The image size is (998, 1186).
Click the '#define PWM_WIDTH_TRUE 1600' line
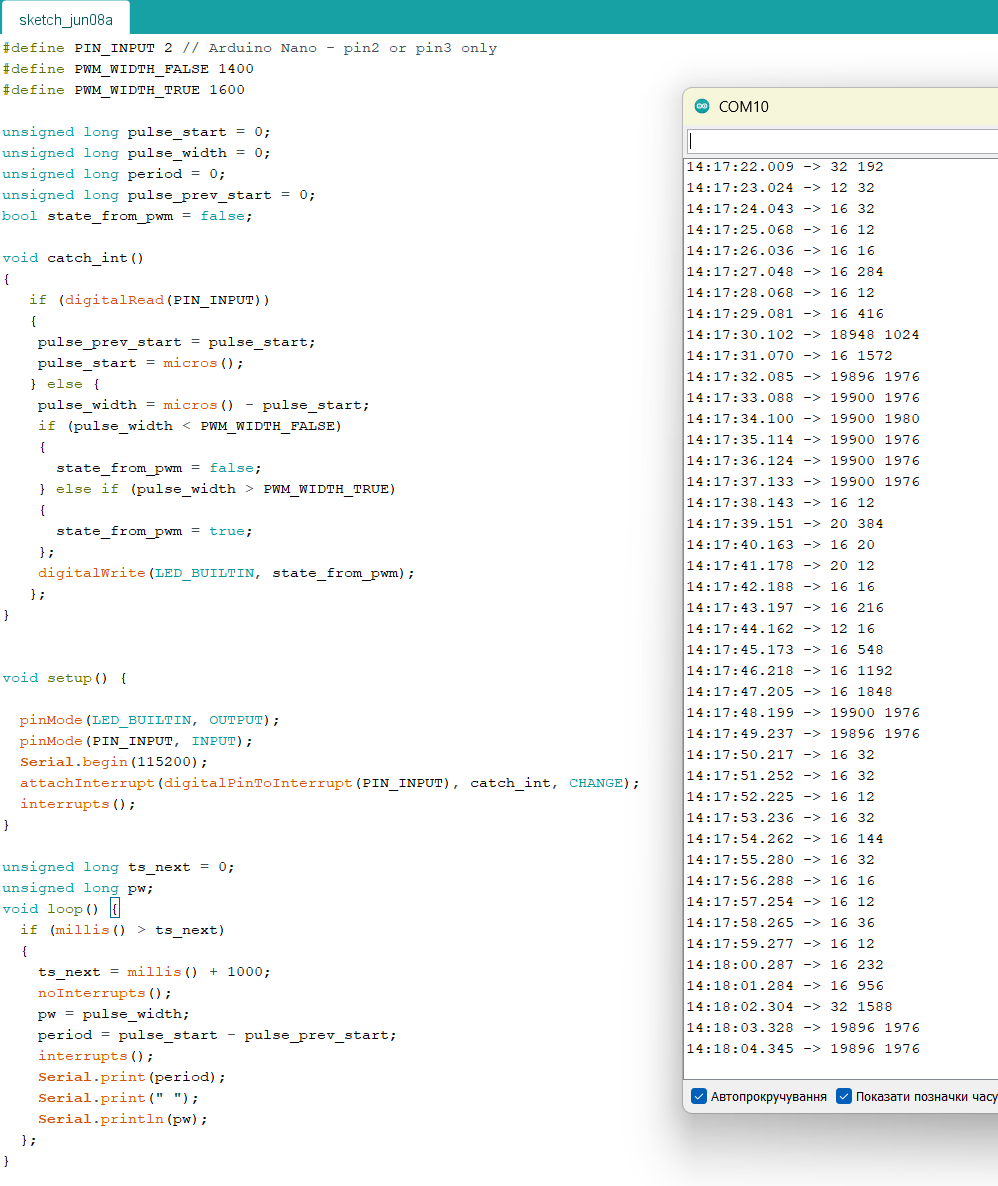(x=123, y=90)
